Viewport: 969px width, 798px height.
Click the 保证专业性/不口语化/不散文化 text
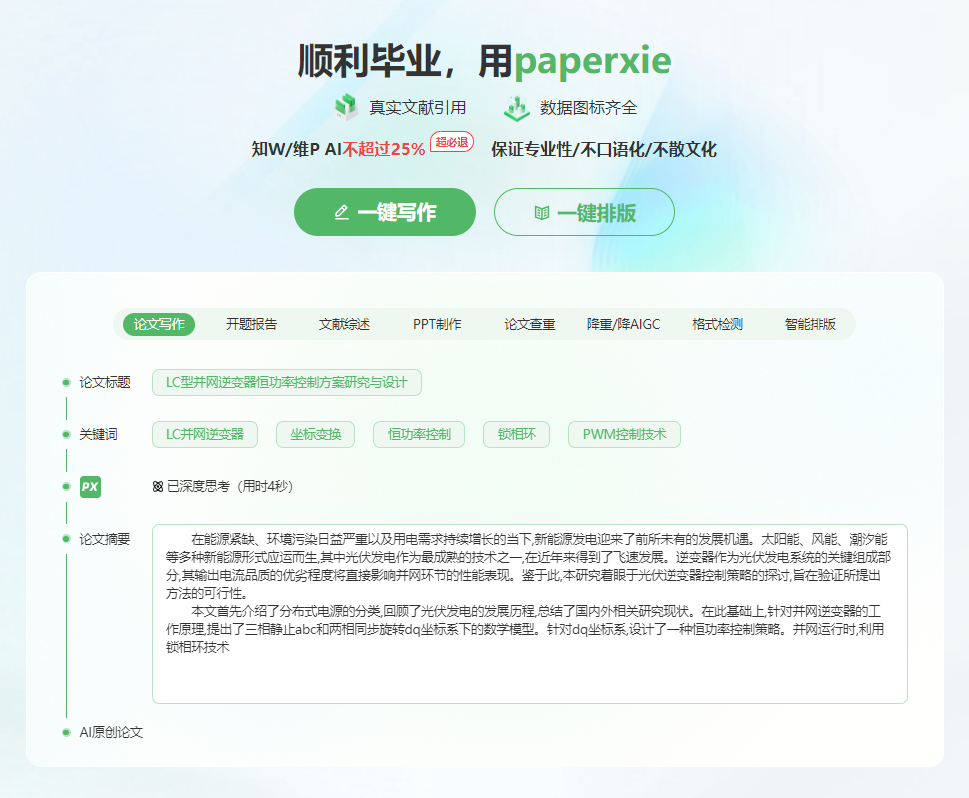coord(604,150)
